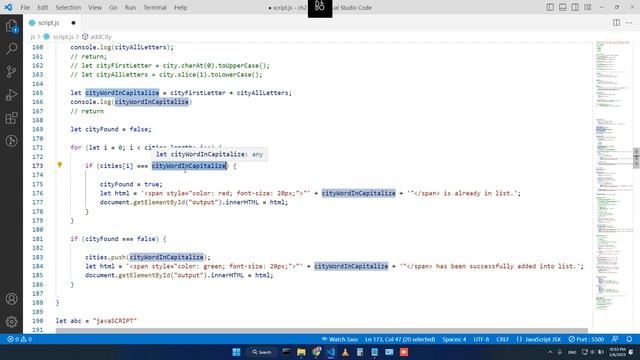Click 'cityFound = true;' on line 175
Screen dimensions: 640x360
[x=131, y=184]
